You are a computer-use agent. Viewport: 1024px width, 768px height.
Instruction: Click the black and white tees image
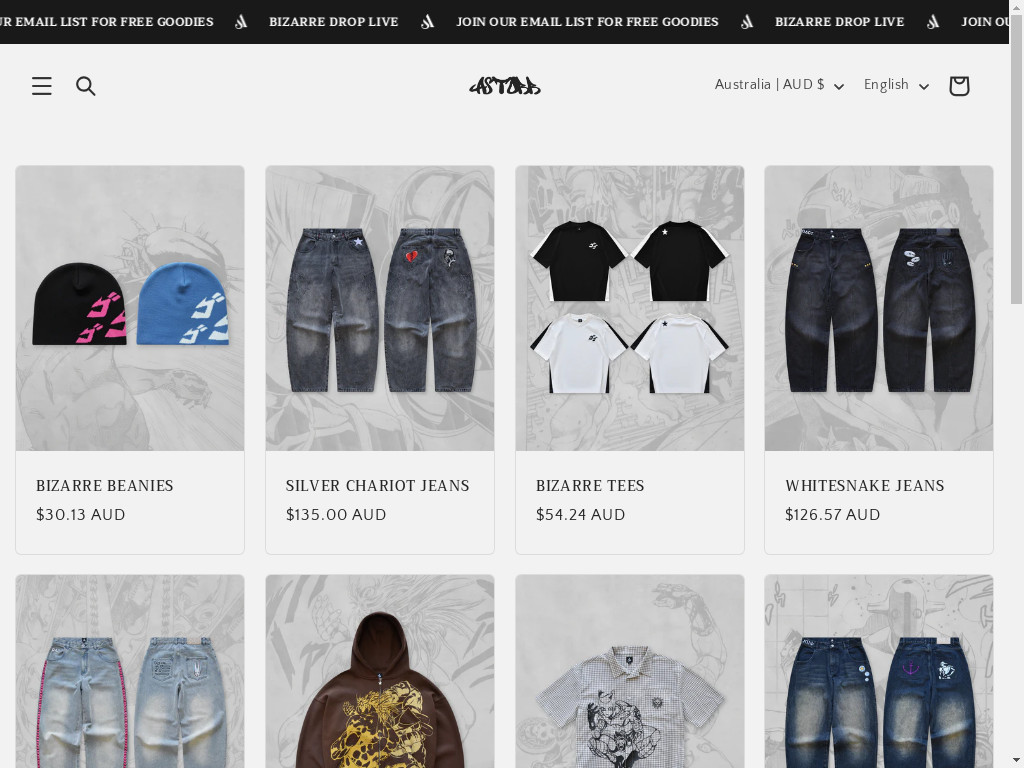tap(630, 308)
